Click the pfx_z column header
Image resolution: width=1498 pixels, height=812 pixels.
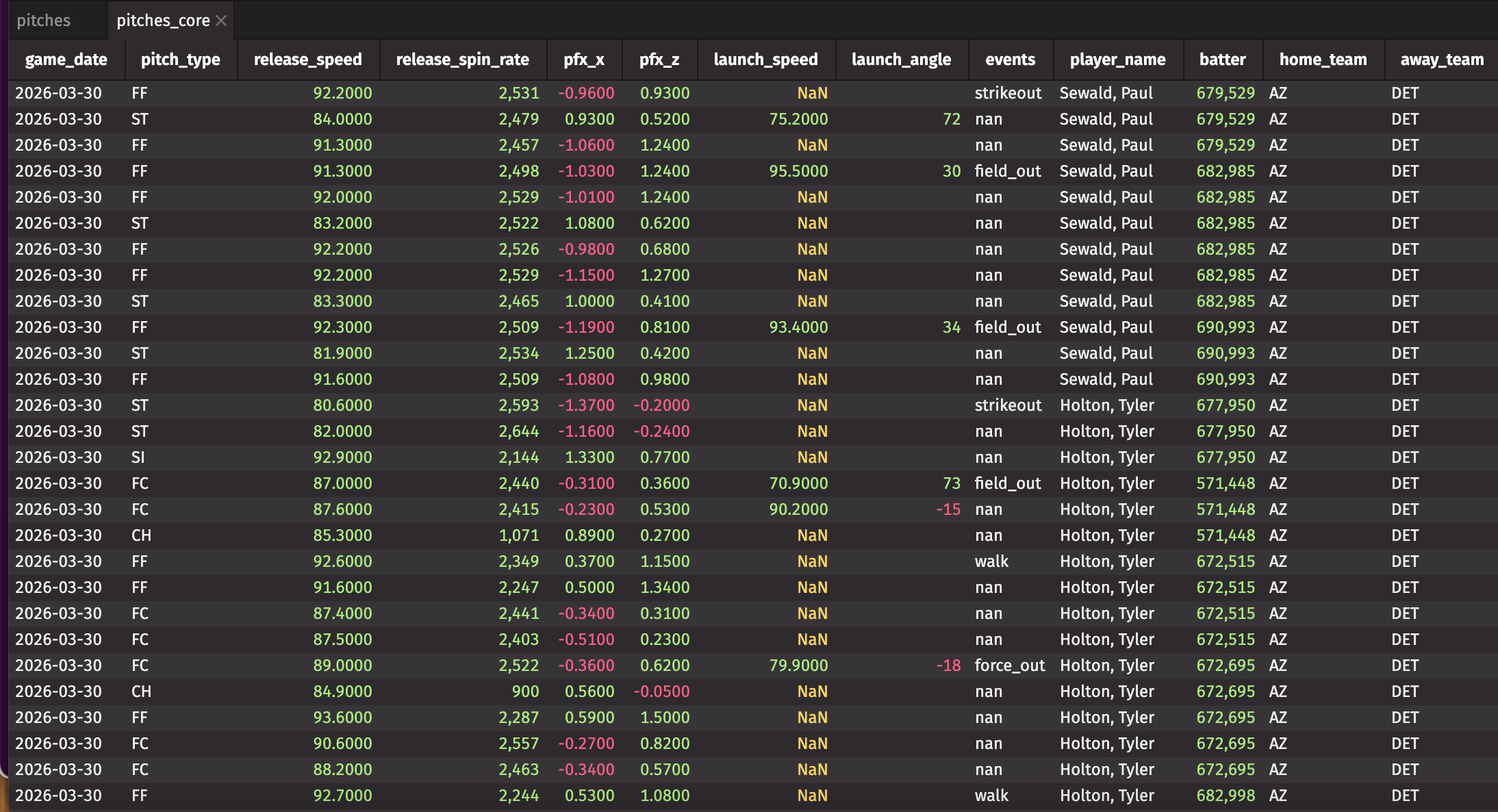click(x=659, y=60)
